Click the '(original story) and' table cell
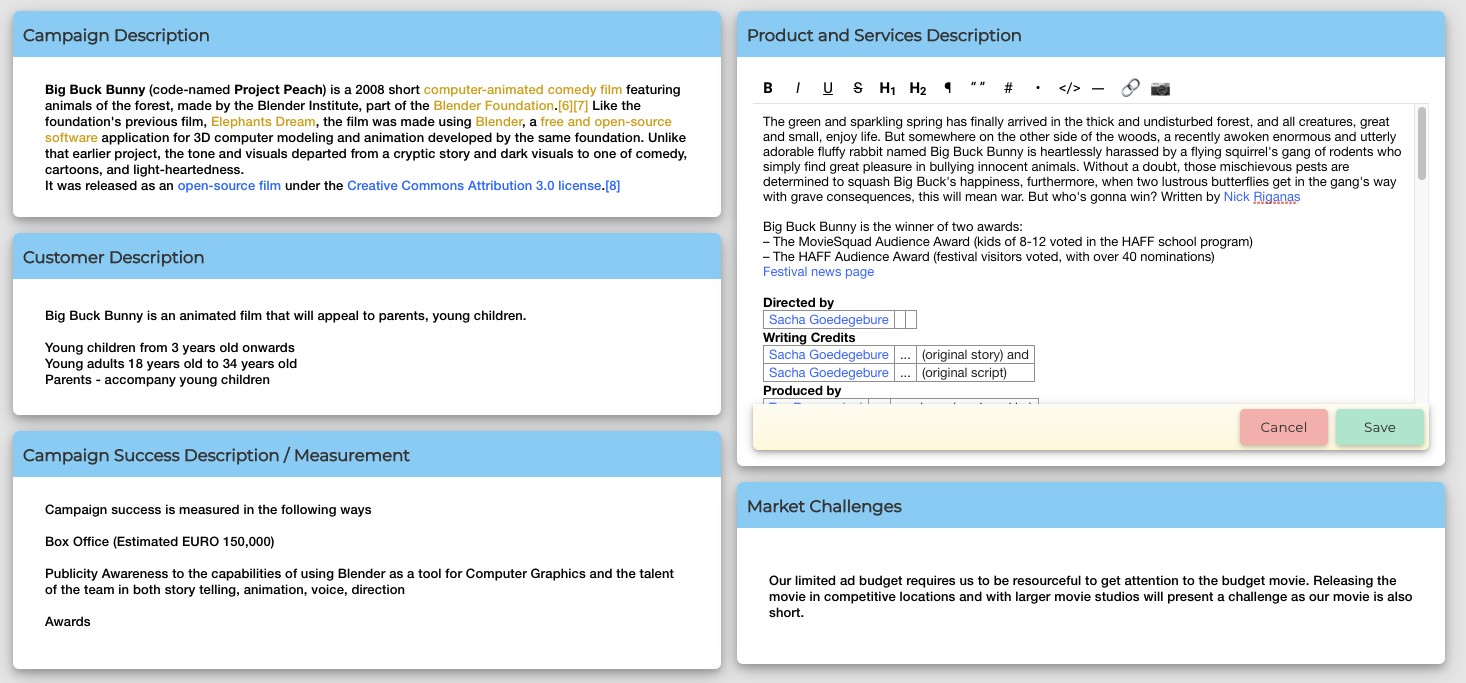The image size is (1466, 683). (975, 355)
